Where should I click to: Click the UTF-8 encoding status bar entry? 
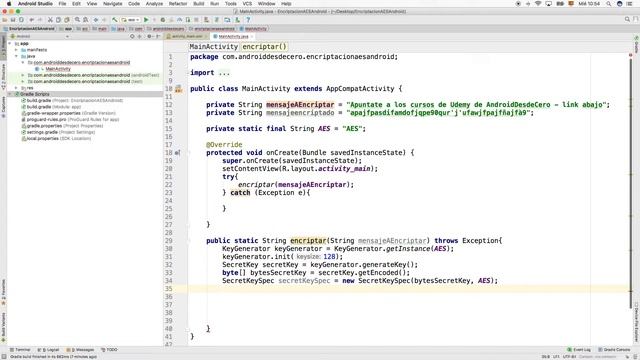[569, 357]
